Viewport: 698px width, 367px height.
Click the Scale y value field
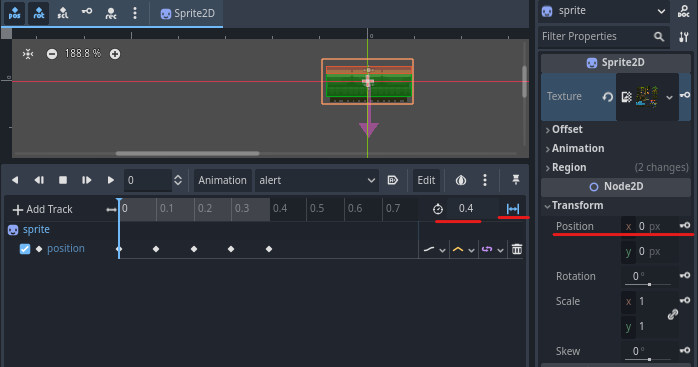click(x=650, y=326)
